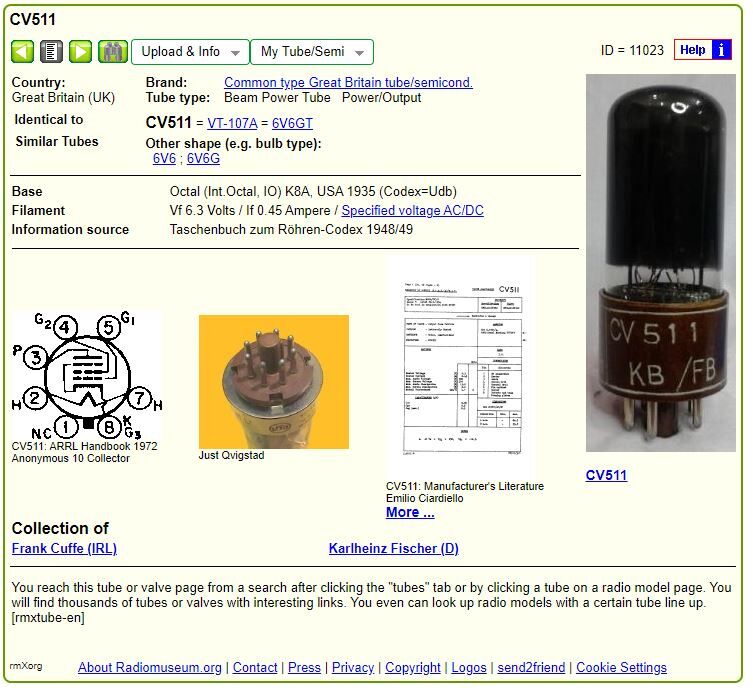Open Common type Great Britain tube link
The image size is (753, 691).
click(348, 82)
